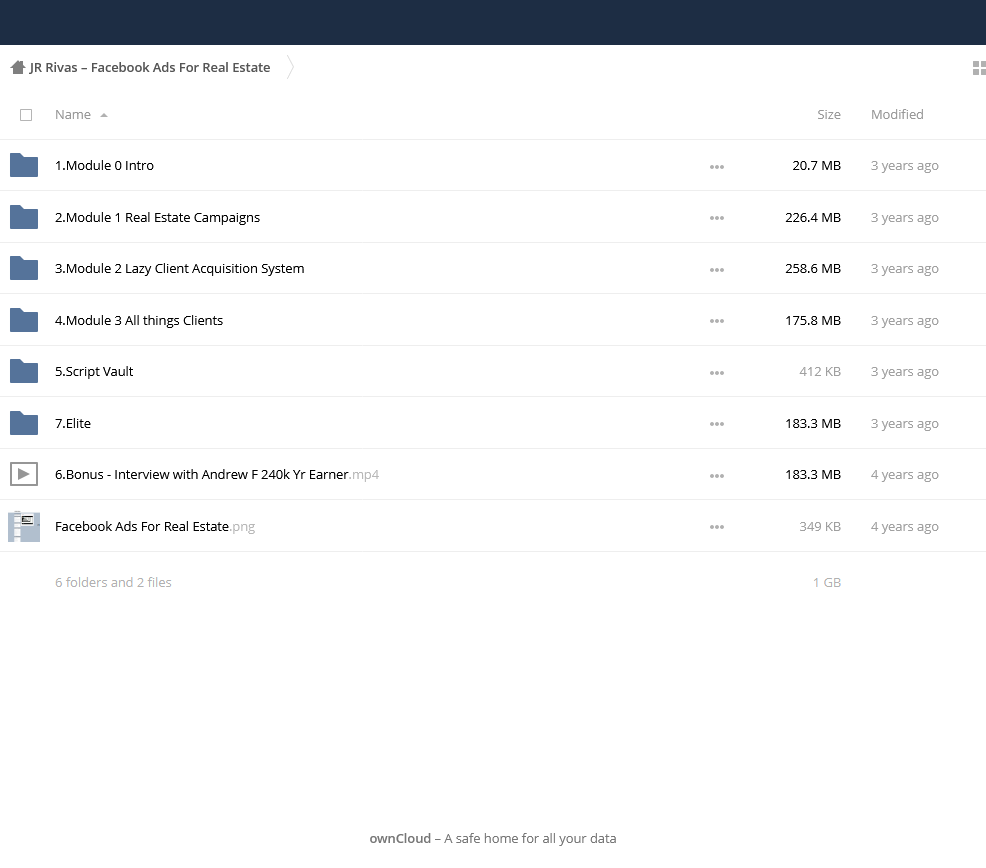Toggle the Name sort direction arrow
This screenshot has height=868, width=986.
(x=104, y=115)
